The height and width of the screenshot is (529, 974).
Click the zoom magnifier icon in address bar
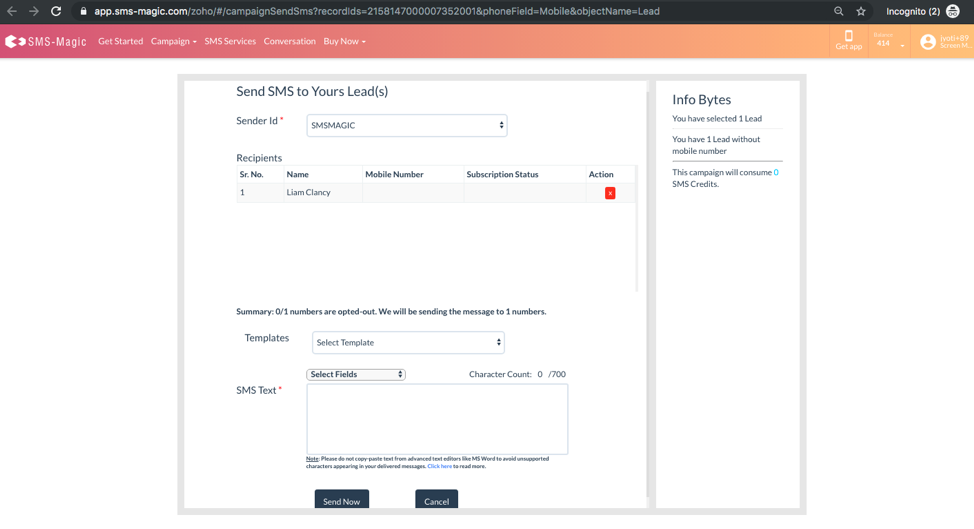[x=838, y=11]
